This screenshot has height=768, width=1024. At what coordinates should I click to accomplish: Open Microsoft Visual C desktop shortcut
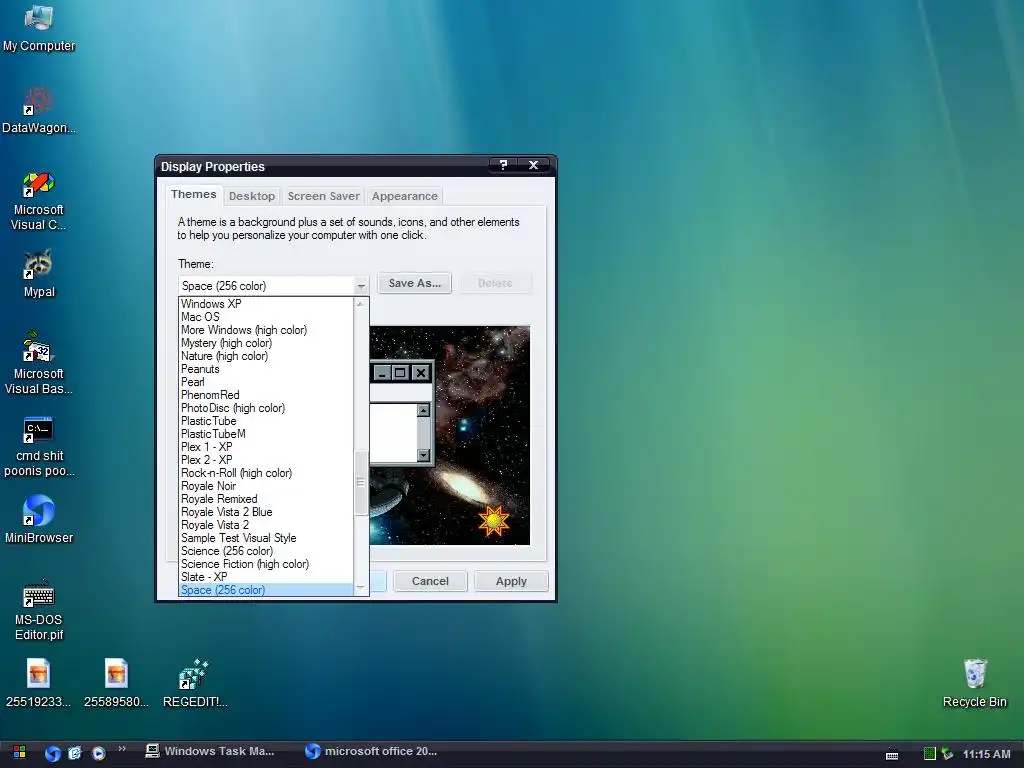39,200
